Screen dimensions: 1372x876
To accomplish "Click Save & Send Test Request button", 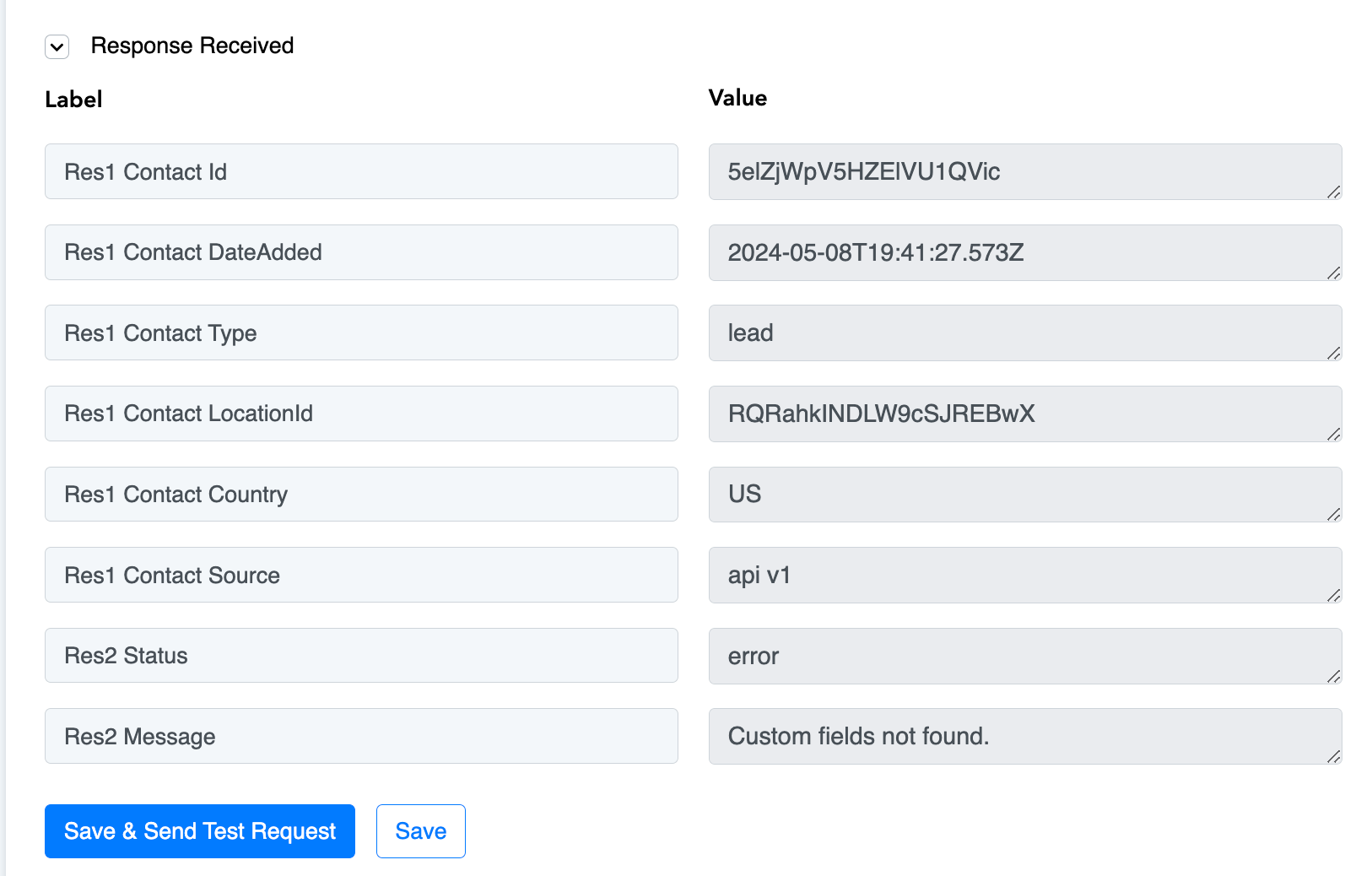I will click(200, 831).
